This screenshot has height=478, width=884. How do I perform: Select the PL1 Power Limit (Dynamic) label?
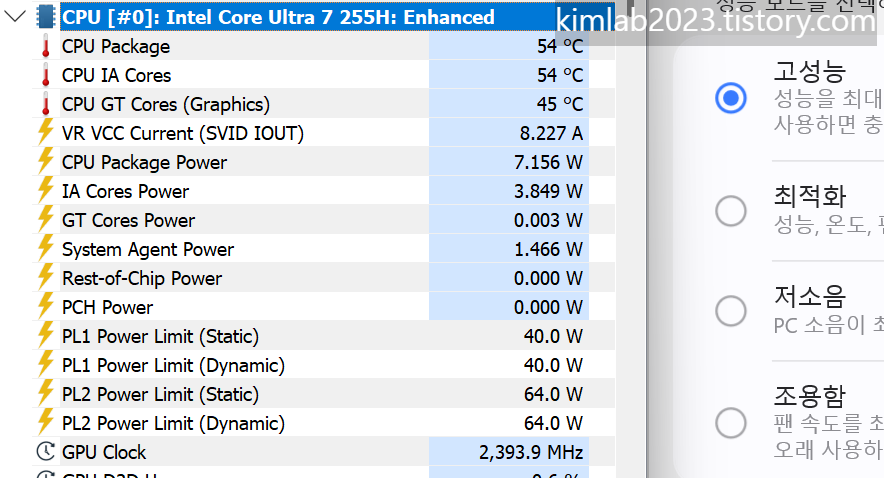pyautogui.click(x=174, y=366)
